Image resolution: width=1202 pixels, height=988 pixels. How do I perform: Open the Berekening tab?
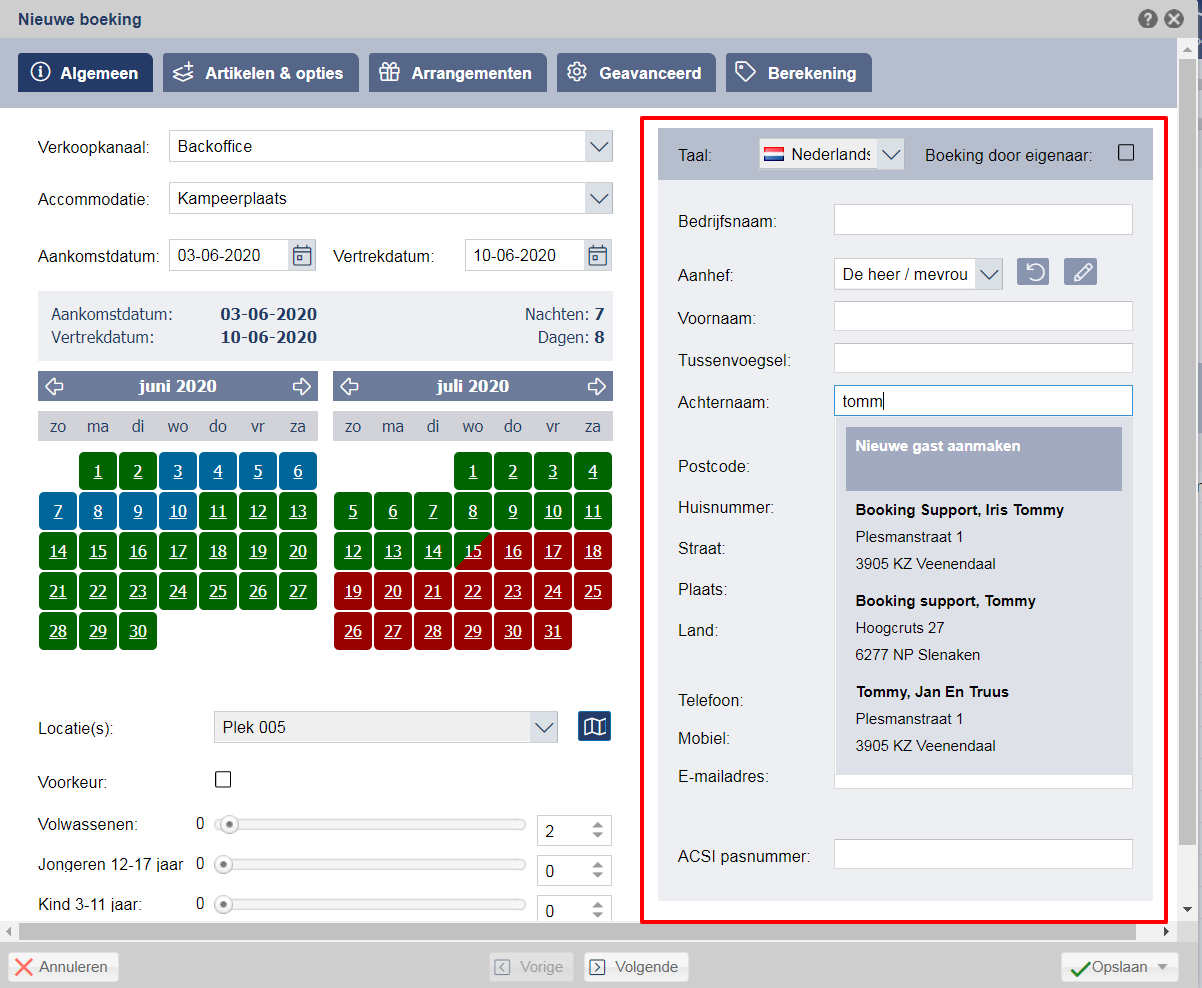(798, 73)
